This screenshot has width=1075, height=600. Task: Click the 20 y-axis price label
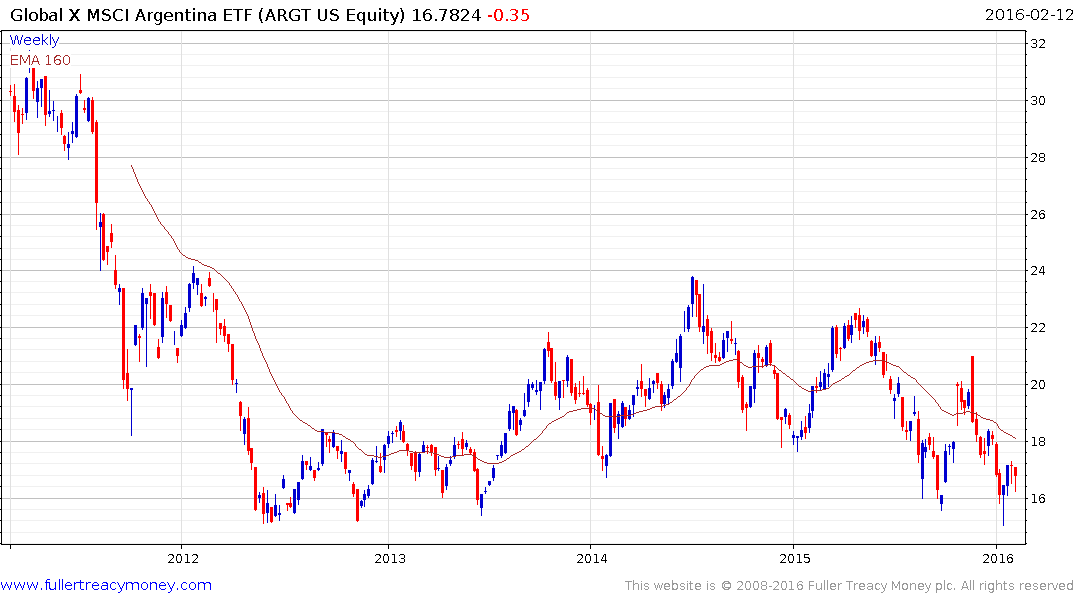coord(1038,385)
